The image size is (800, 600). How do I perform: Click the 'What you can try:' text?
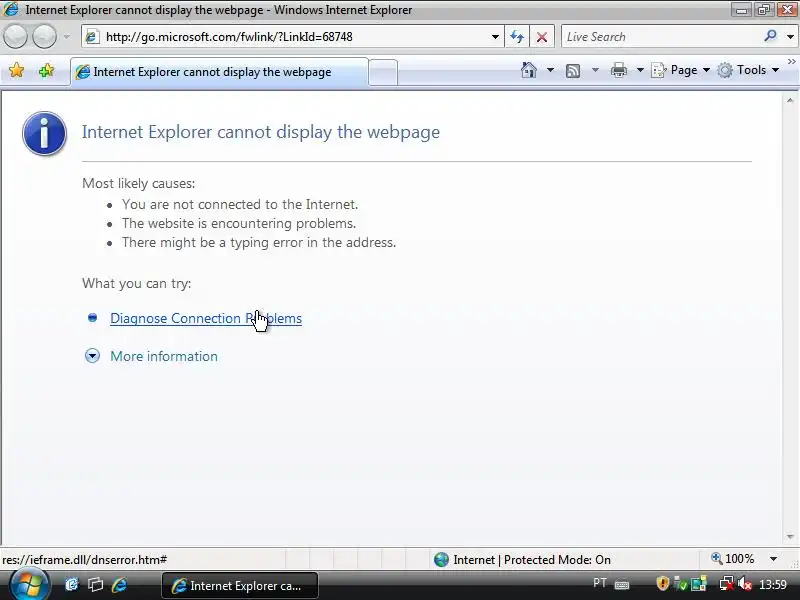point(136,283)
